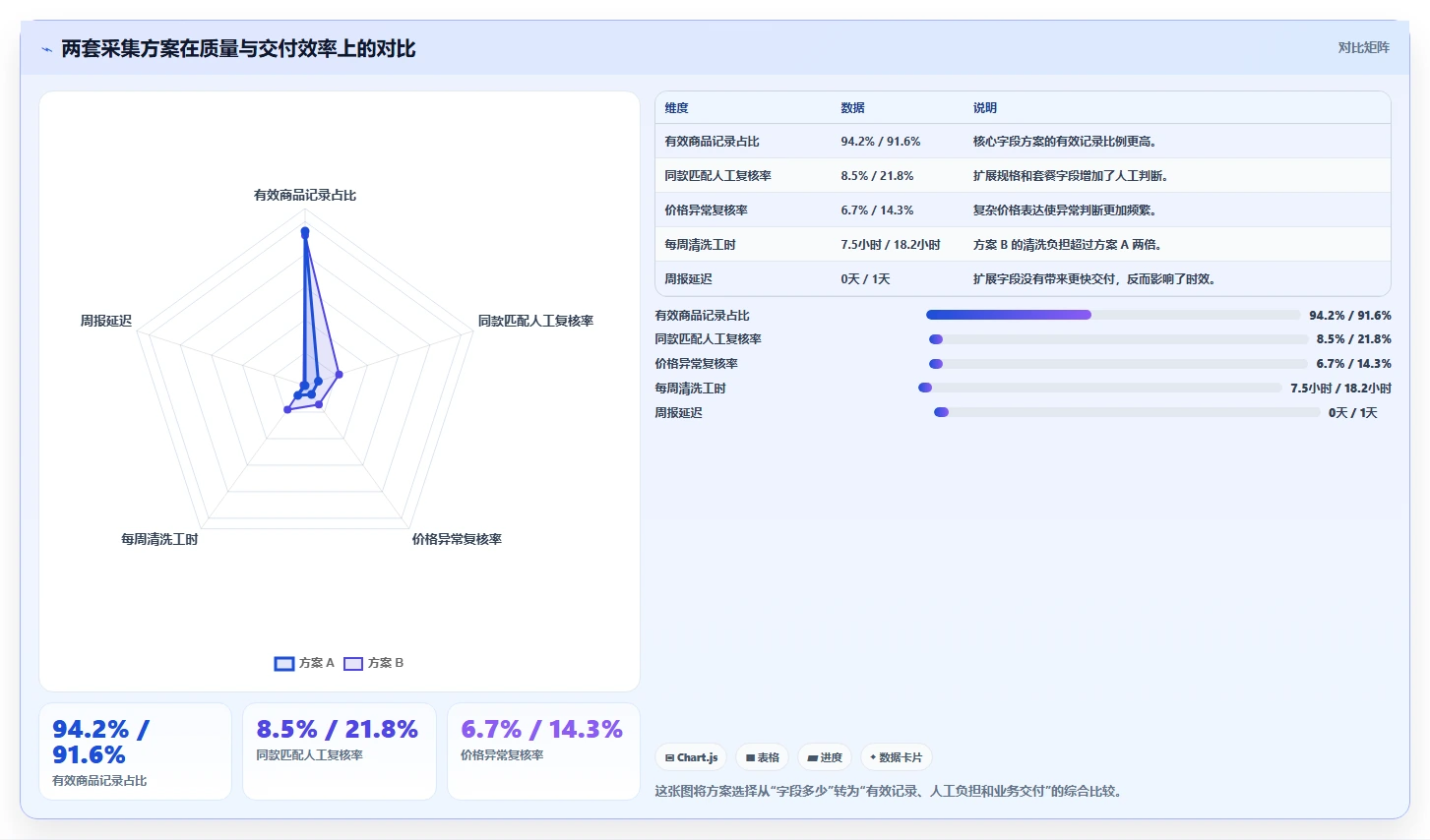Viewport: 1430px width, 840px height.
Task: Click 方案 B's radar point on the 价格异常复核率 axis
Action: pos(319,404)
